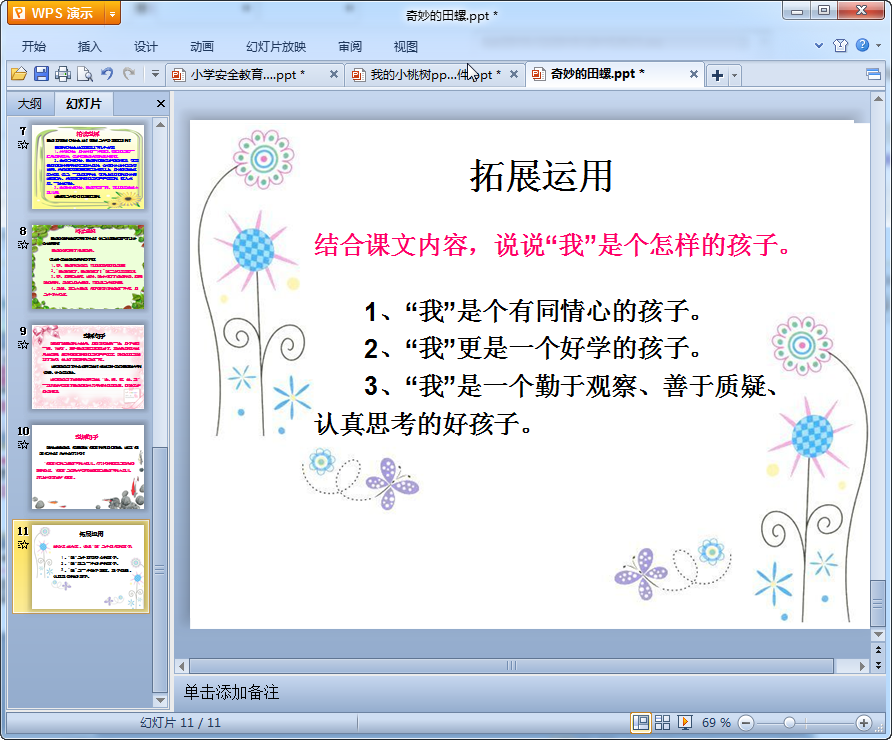The width and height of the screenshot is (892, 740).
Task: Open the WPS 演示 application menu
Action: pos(56,13)
